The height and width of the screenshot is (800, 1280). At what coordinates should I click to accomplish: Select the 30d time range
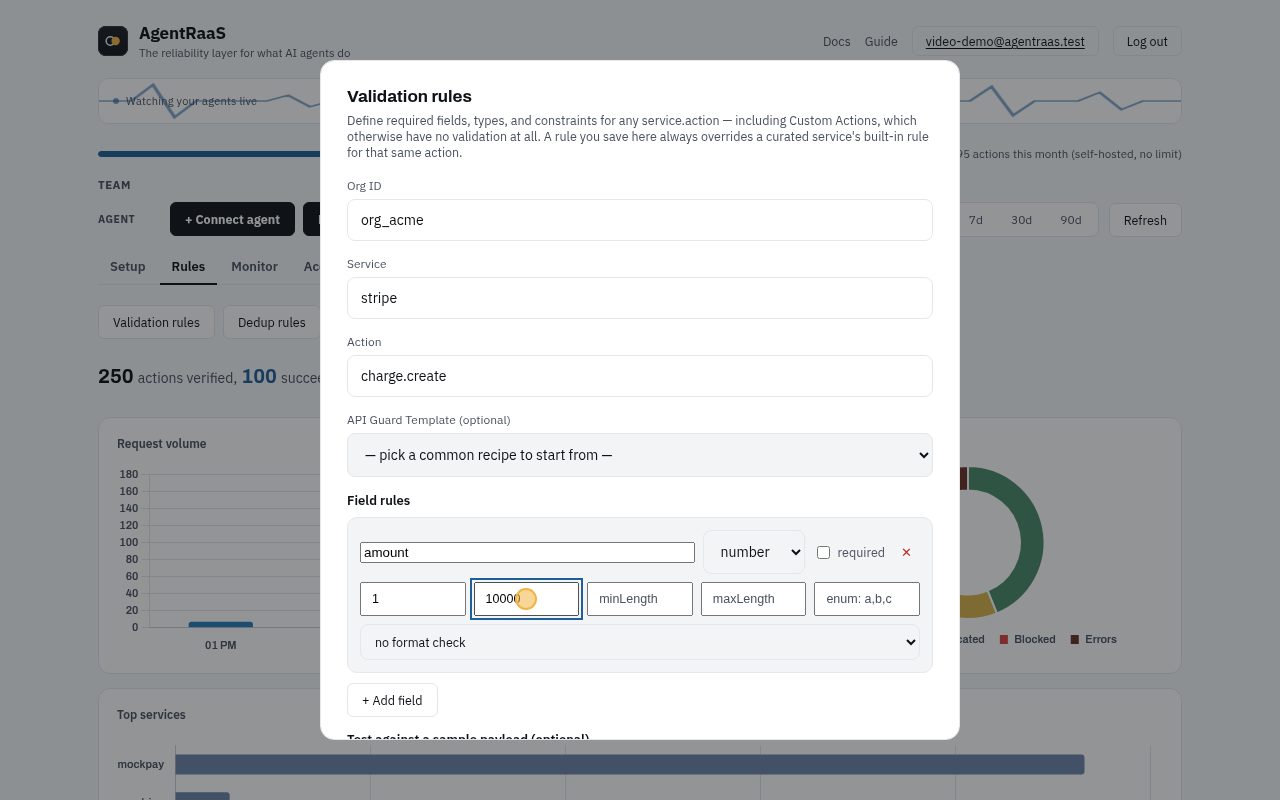click(x=1021, y=220)
